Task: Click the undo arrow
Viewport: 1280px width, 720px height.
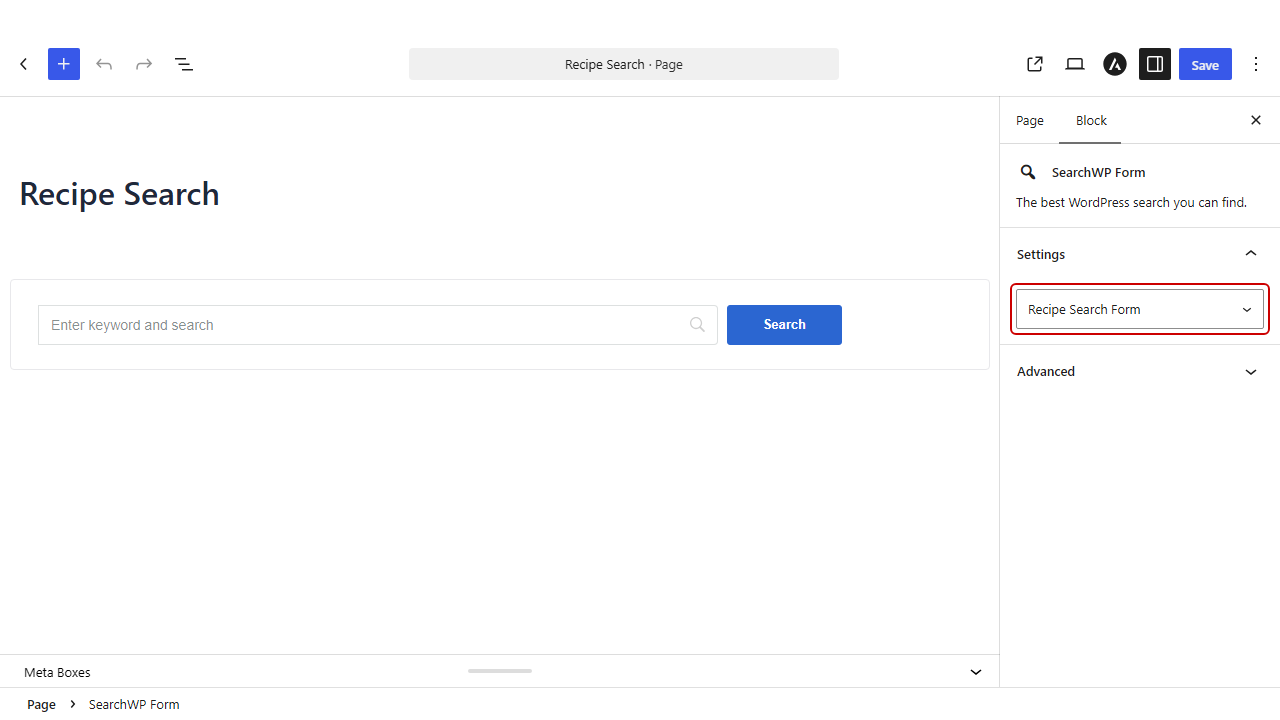Action: [104, 64]
